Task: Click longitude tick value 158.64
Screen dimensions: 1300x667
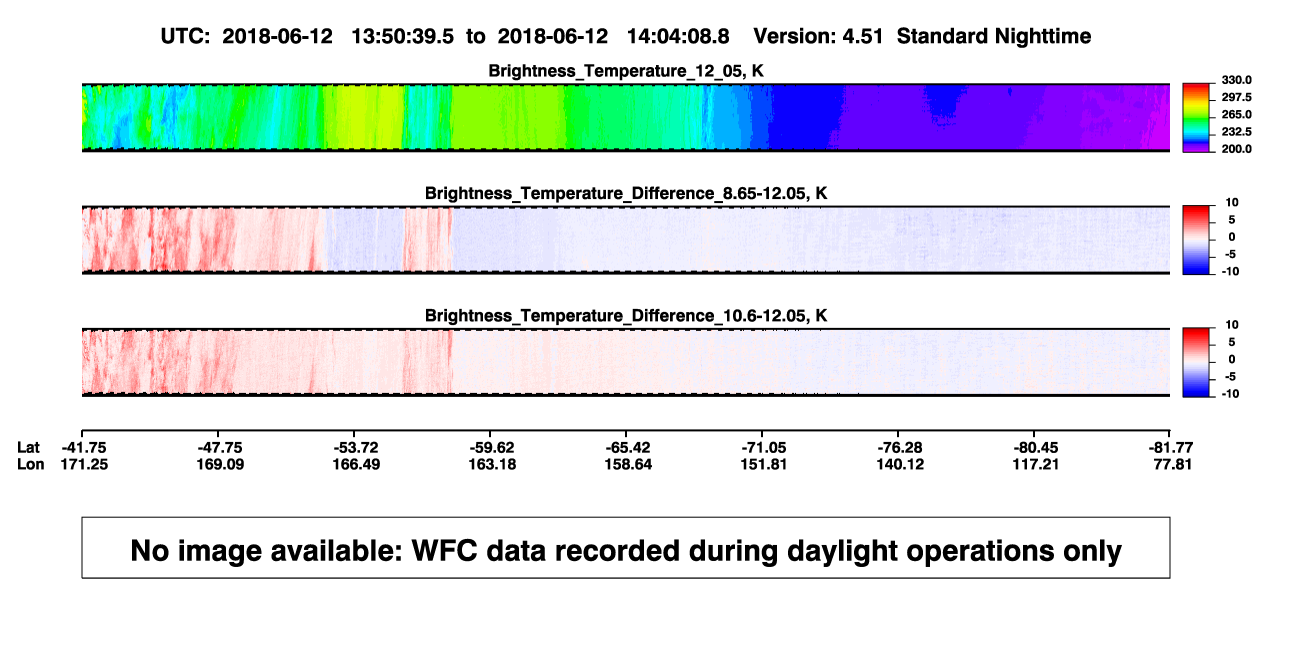Action: [627, 464]
